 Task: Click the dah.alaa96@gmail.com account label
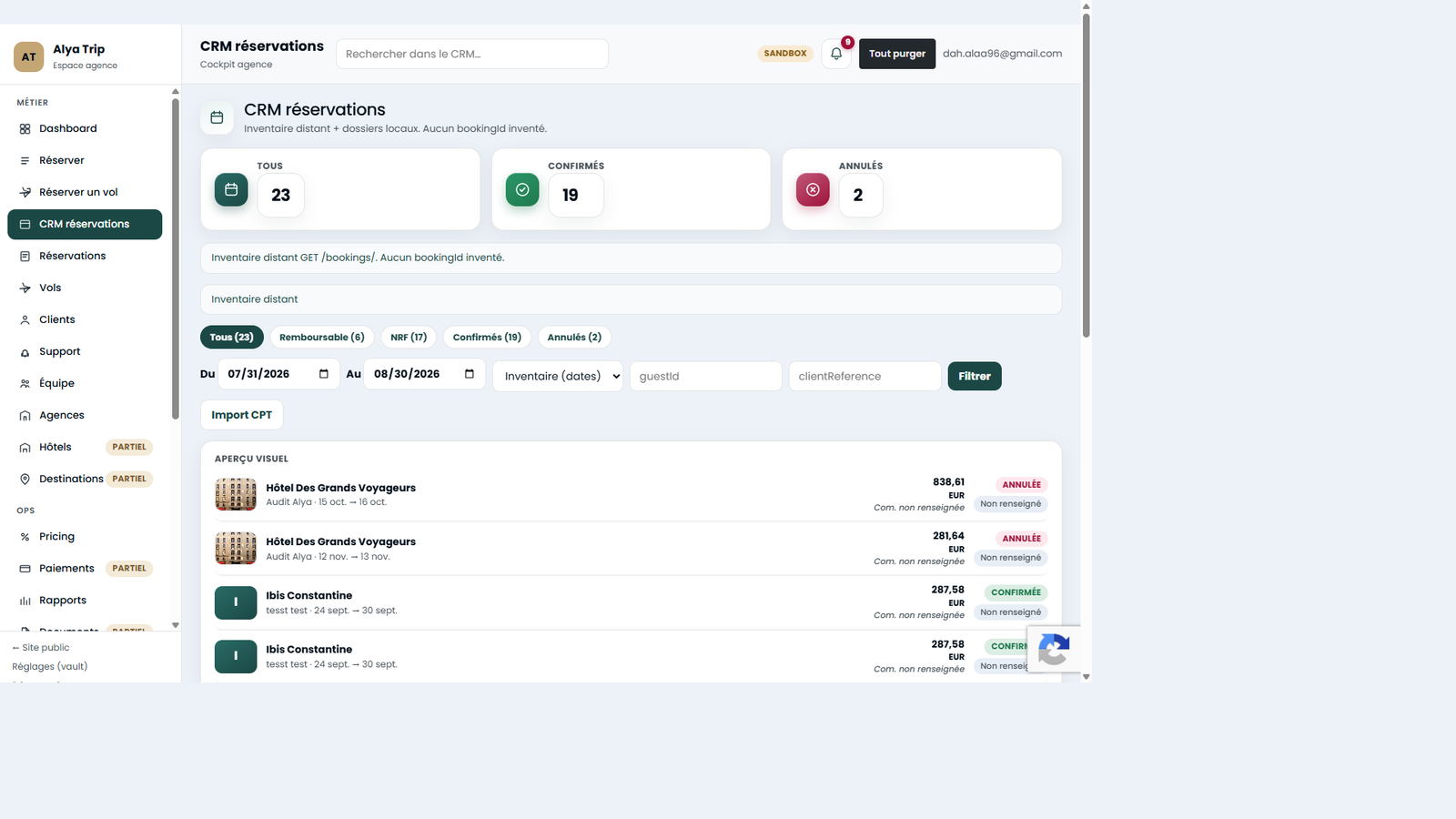[1002, 54]
